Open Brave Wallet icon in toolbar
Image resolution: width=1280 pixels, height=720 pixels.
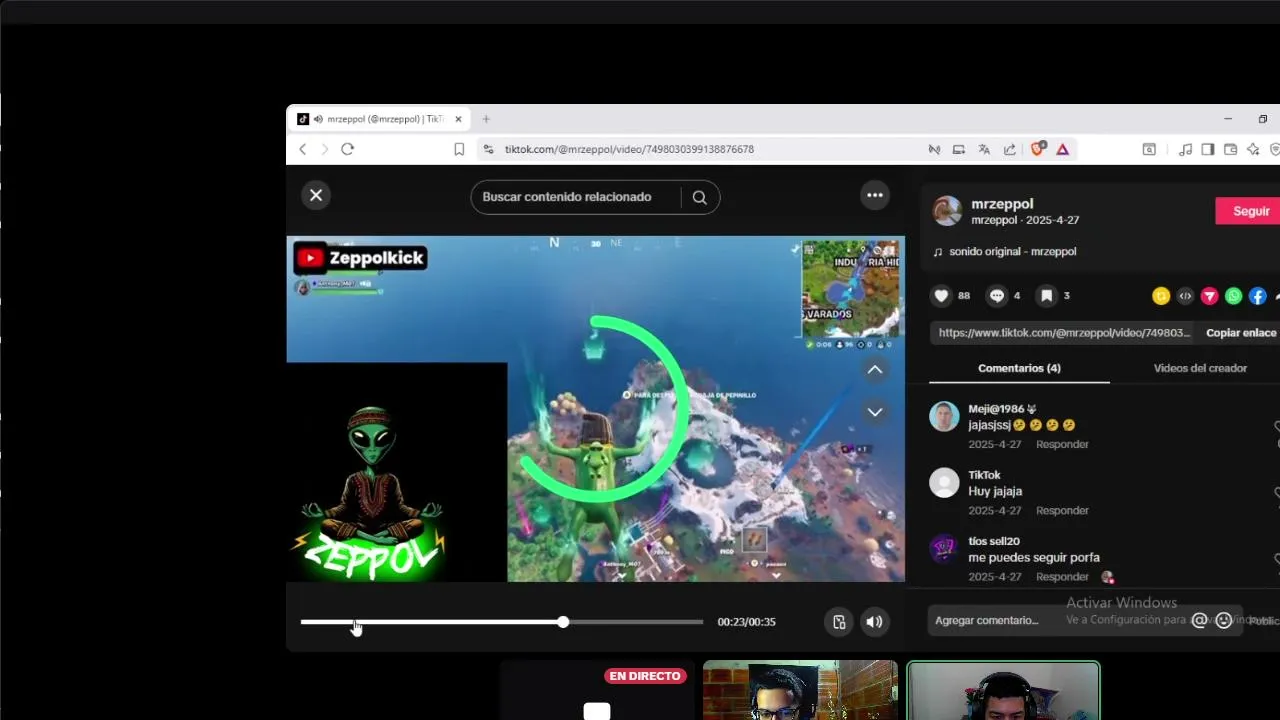click(x=1230, y=149)
